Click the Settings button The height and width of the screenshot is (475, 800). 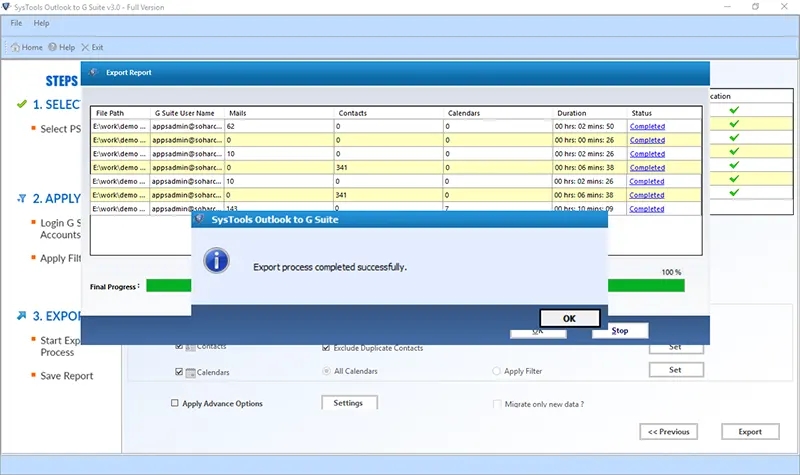click(x=349, y=403)
